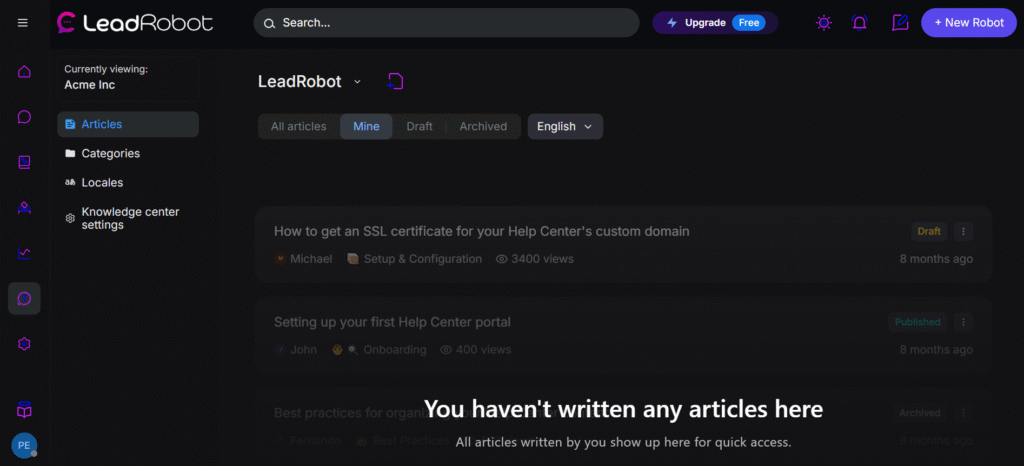The width and height of the screenshot is (1024, 466).
Task: Open the settings hexagon sidebar icon
Action: pos(24,344)
